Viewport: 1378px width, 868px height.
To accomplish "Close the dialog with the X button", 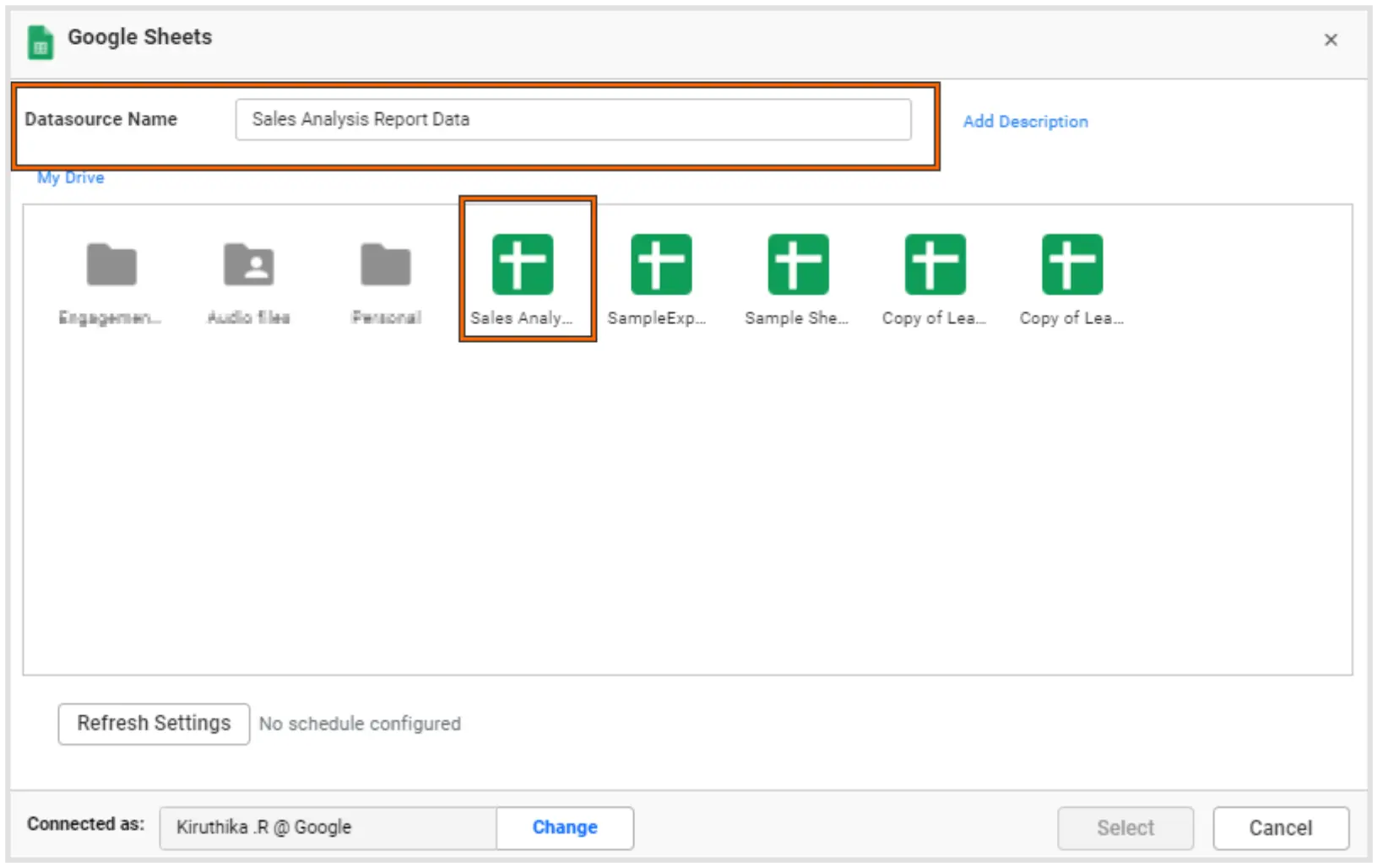I will tap(1331, 40).
